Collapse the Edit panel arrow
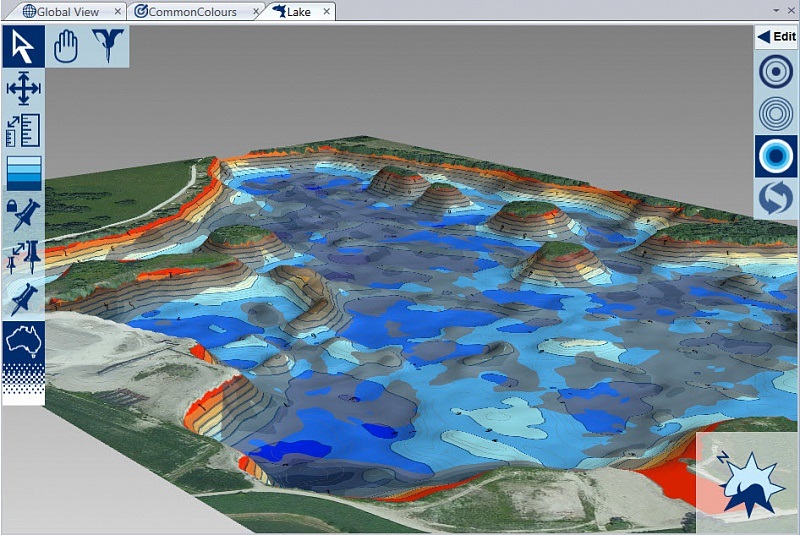The width and height of the screenshot is (800, 535). click(764, 37)
